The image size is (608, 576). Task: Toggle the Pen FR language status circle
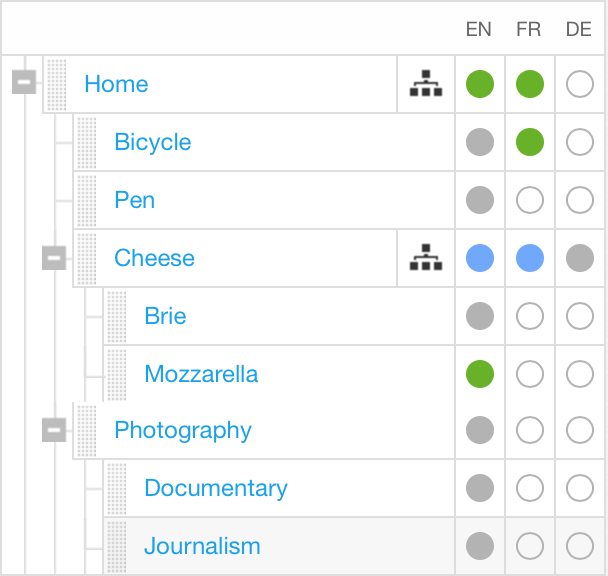(x=529, y=201)
